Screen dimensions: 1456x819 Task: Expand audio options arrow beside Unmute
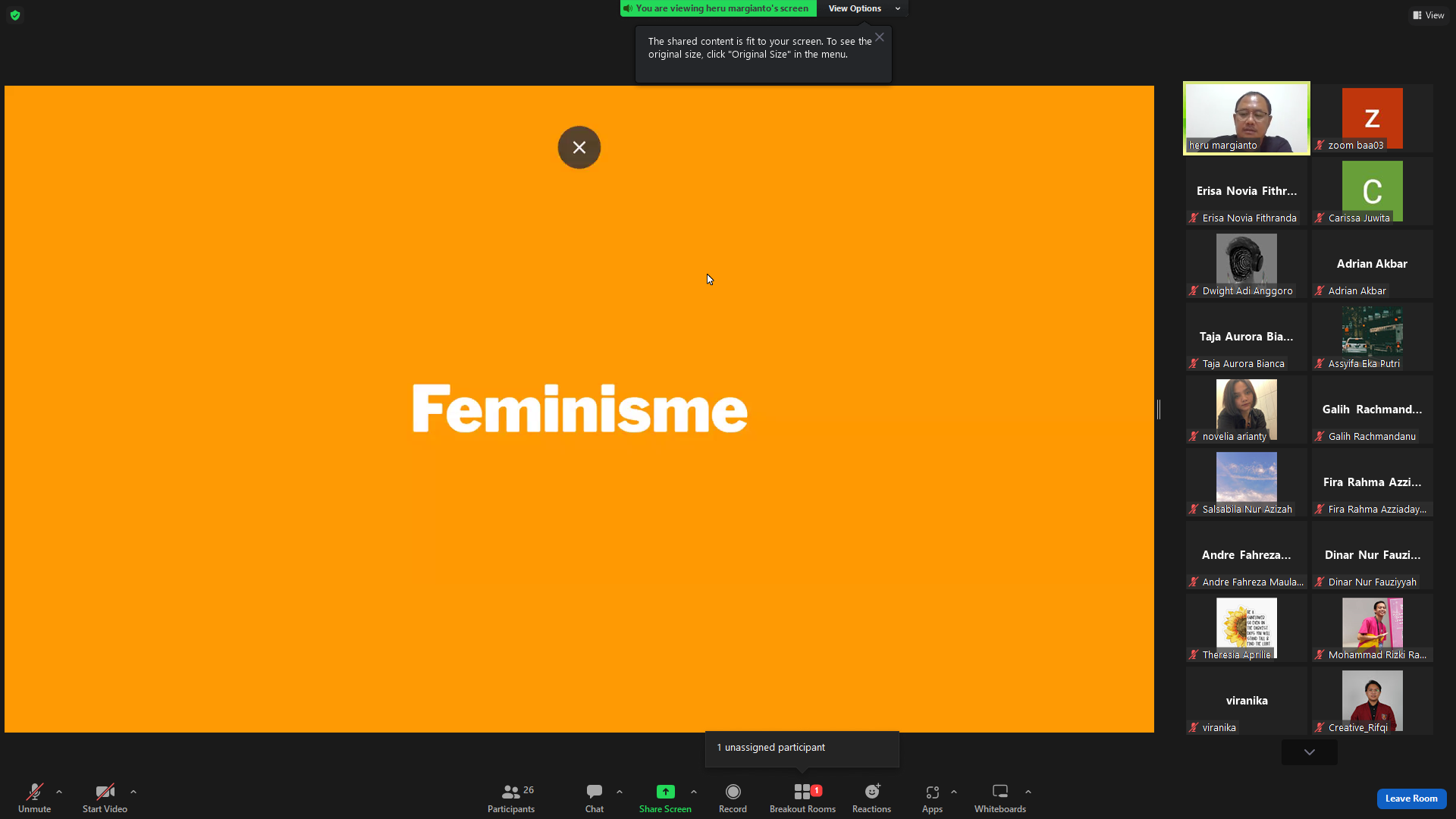click(59, 792)
